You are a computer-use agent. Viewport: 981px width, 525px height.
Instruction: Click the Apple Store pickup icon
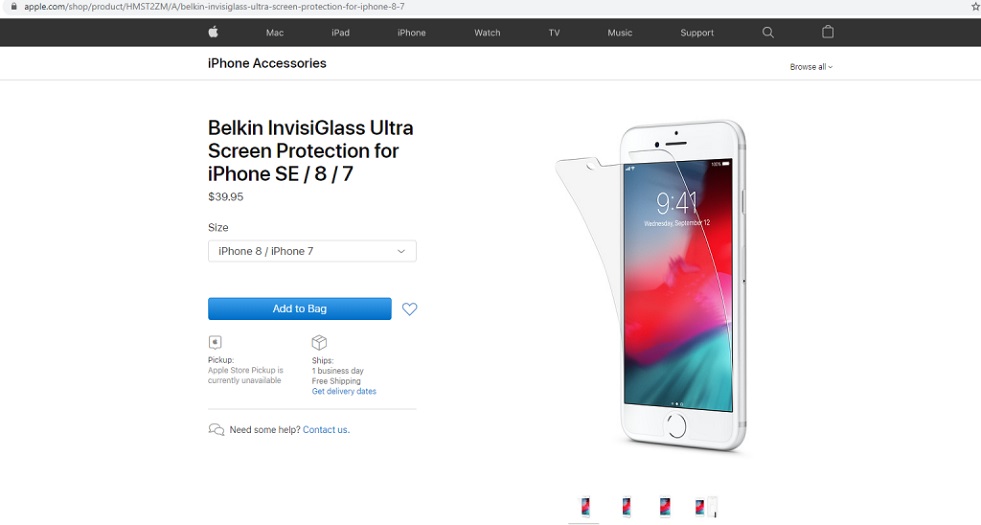215,342
